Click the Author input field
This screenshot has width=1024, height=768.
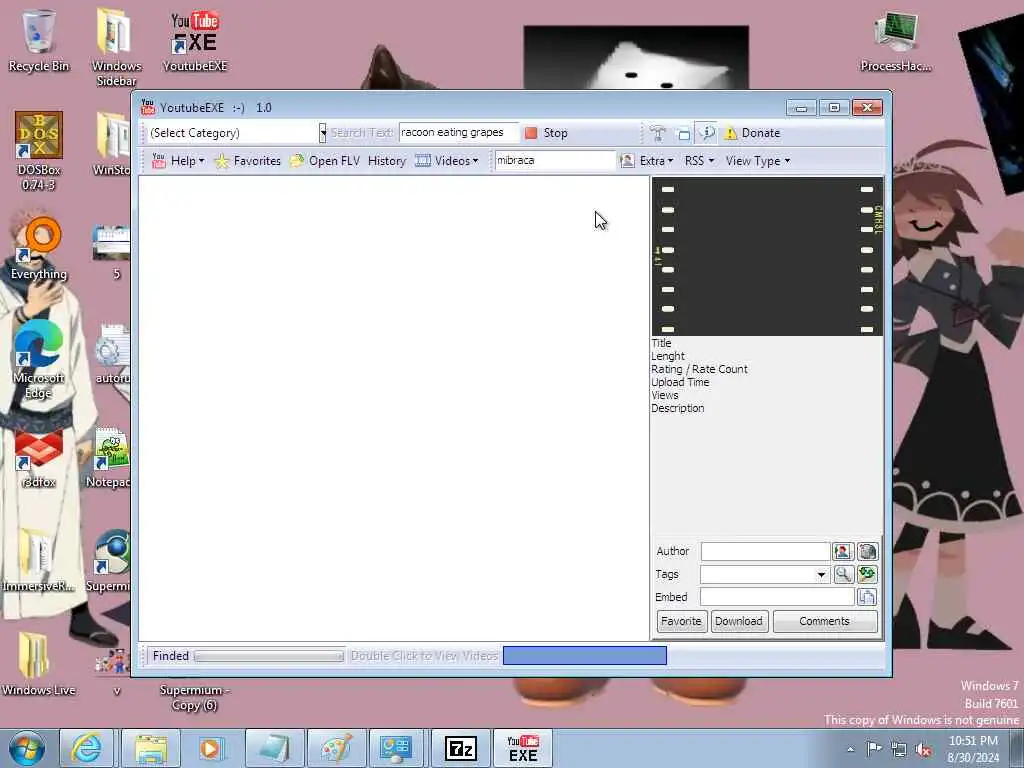765,552
